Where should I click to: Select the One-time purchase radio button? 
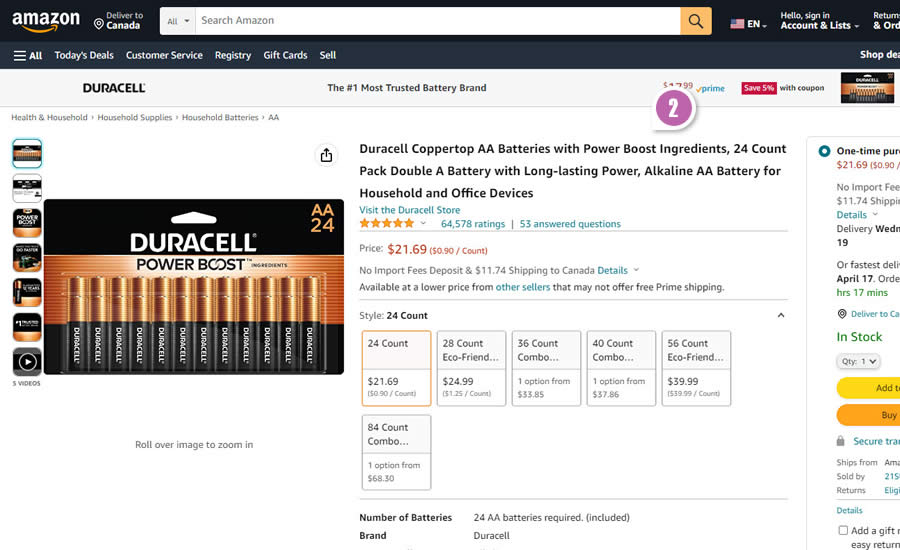tap(824, 151)
